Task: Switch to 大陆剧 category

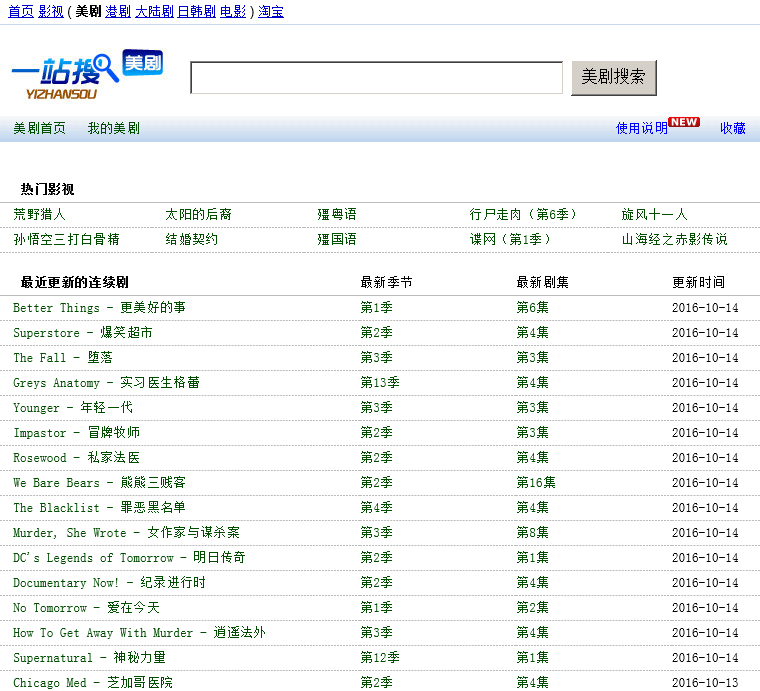Action: point(154,11)
